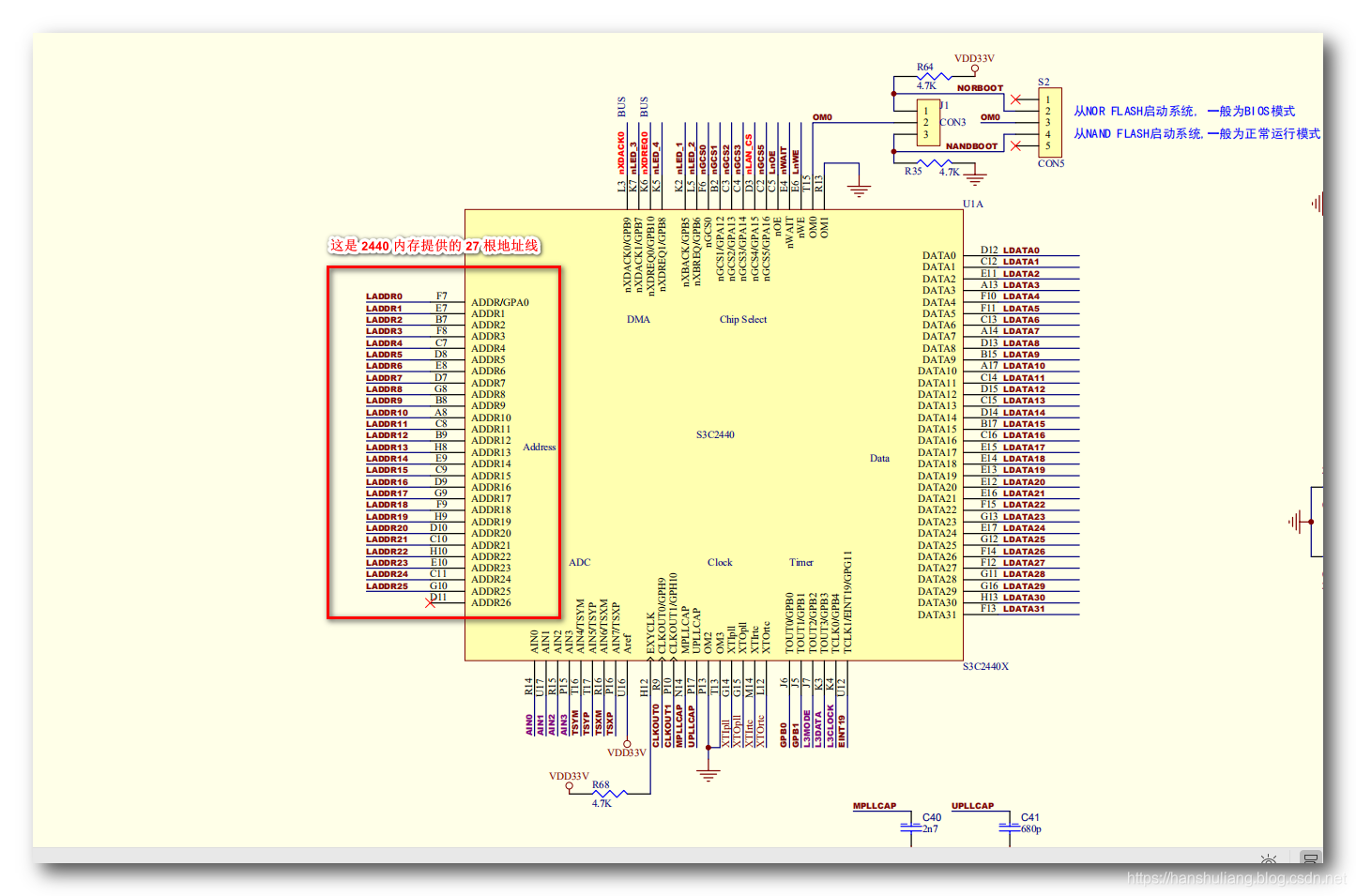
Task: Select the ADC group label
Action: coord(580,562)
